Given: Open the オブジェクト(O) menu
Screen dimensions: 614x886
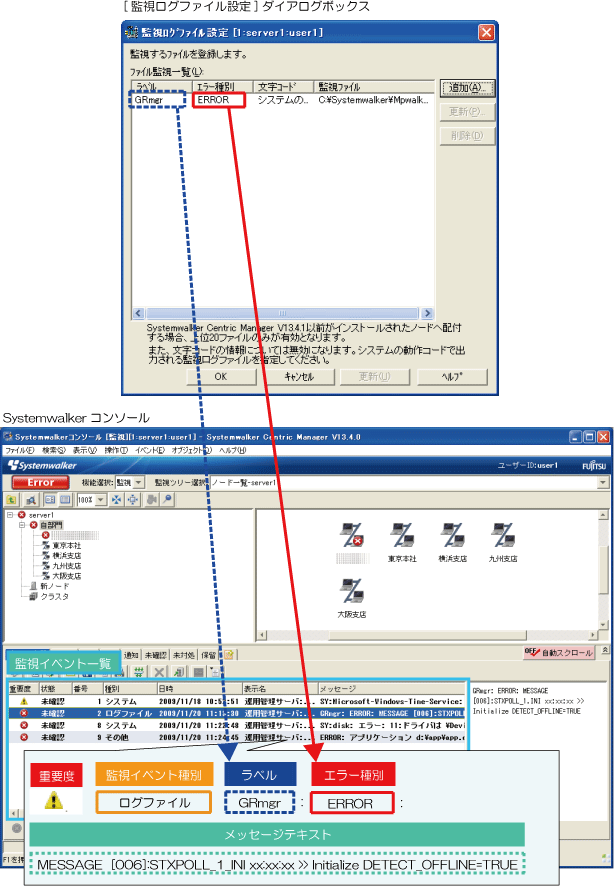Looking at the screenshot, I should pyautogui.click(x=191, y=450).
